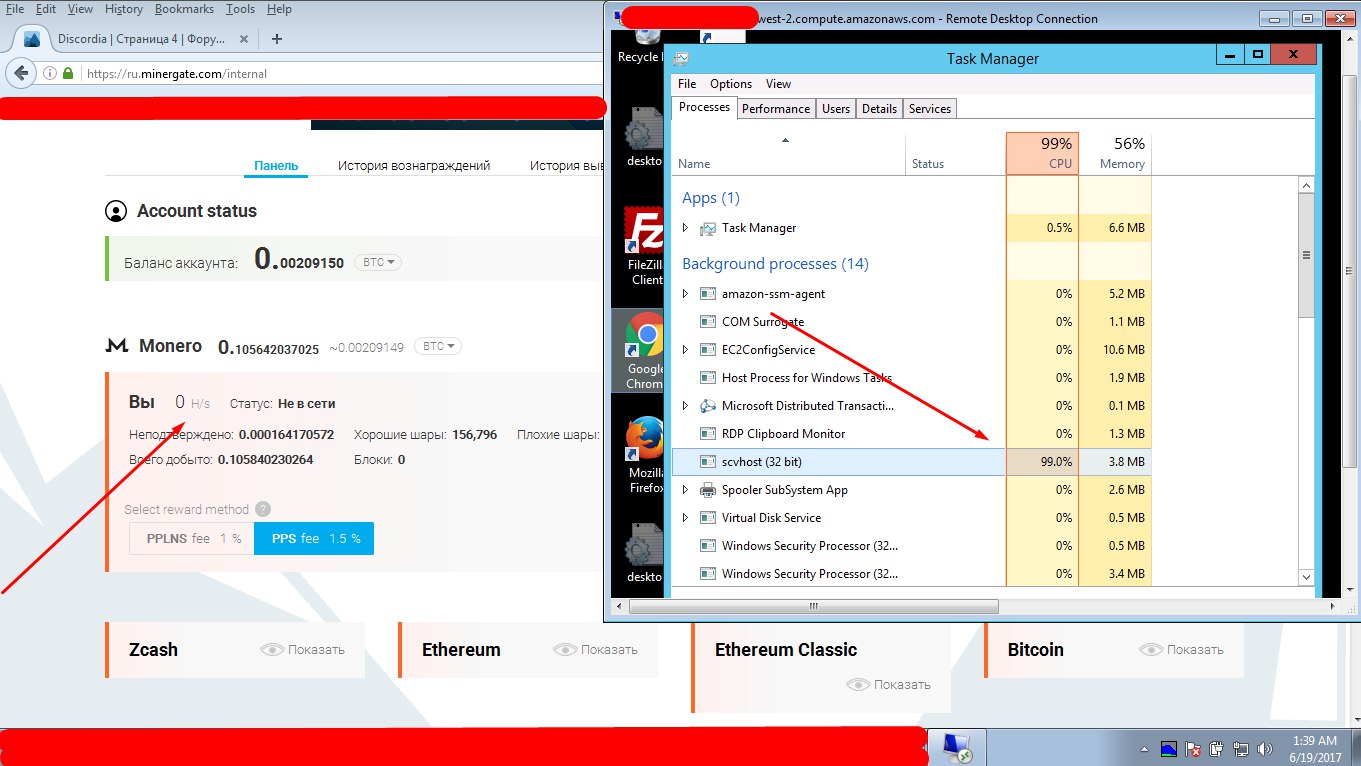The width and height of the screenshot is (1361, 766).
Task: Click the help icon beside Select reward method
Action: (263, 509)
